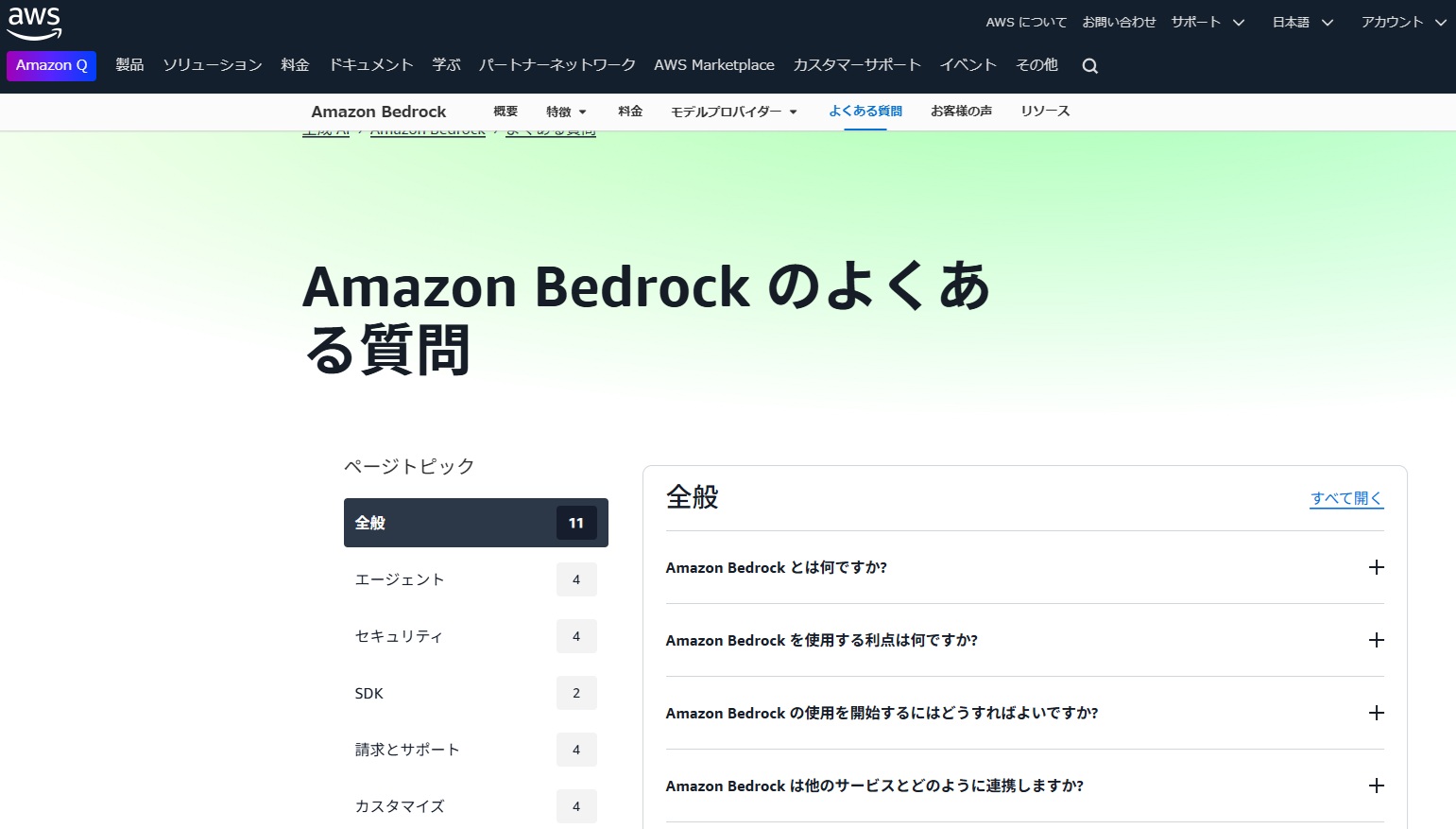Go to the 料金 tab in Bedrock nav
Screen dimensions: 1456x829
[630, 112]
